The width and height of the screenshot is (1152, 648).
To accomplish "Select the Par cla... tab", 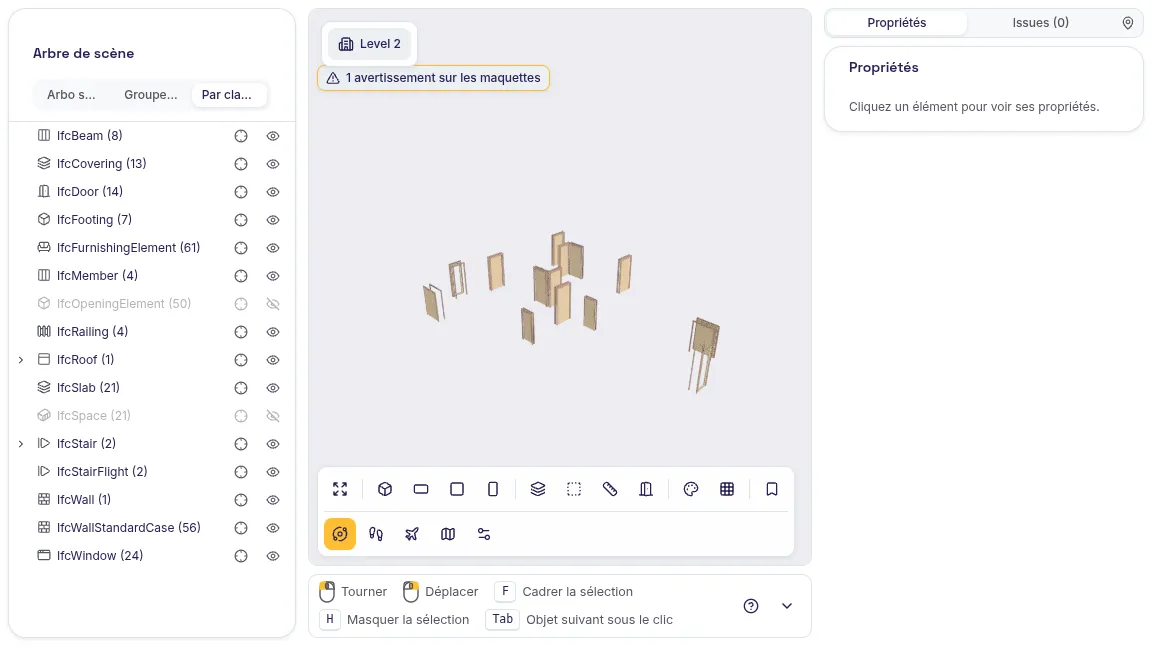I will [227, 95].
